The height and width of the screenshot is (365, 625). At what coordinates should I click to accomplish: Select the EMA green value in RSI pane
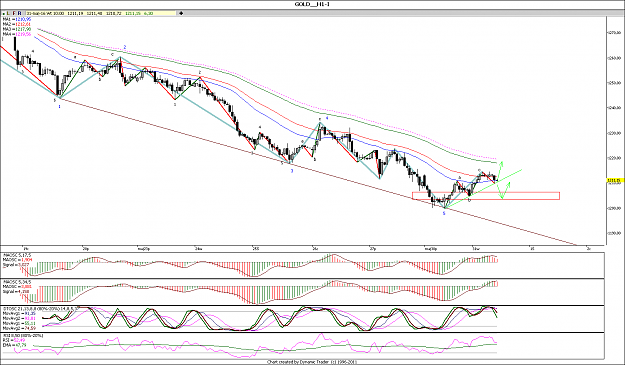[21, 345]
